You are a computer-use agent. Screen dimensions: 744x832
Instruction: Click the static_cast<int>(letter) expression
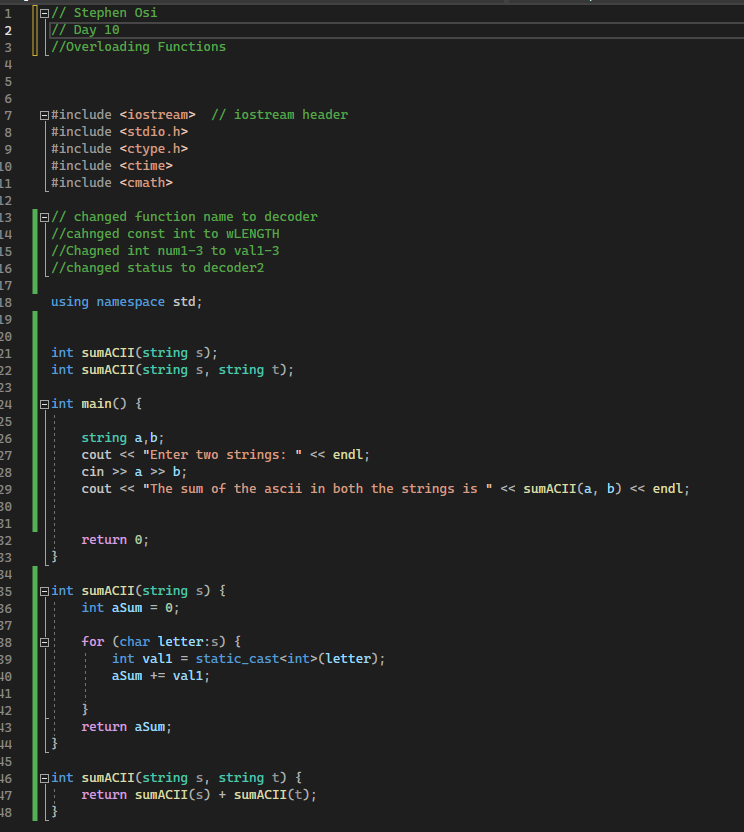287,658
